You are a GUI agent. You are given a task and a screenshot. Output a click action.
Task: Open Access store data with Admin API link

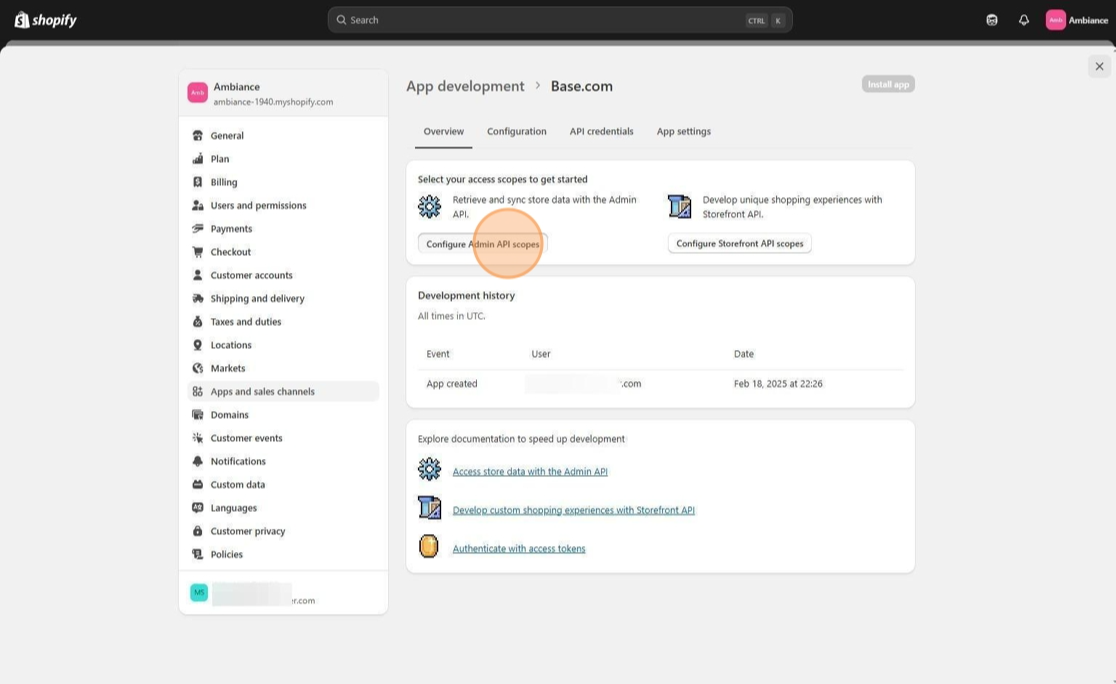(x=530, y=472)
